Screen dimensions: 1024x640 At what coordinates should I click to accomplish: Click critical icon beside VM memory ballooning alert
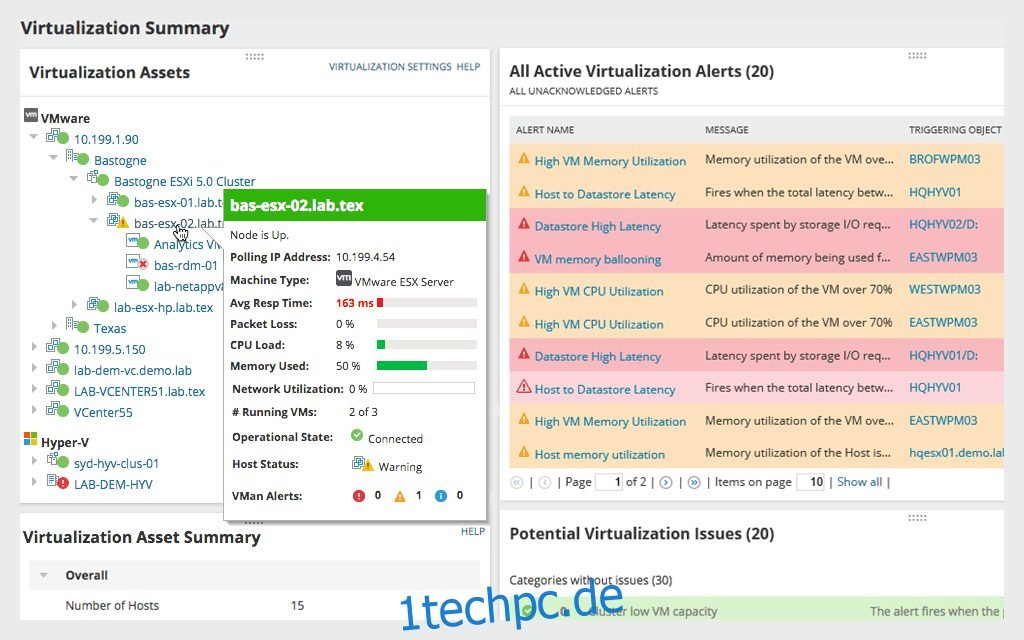(524, 257)
